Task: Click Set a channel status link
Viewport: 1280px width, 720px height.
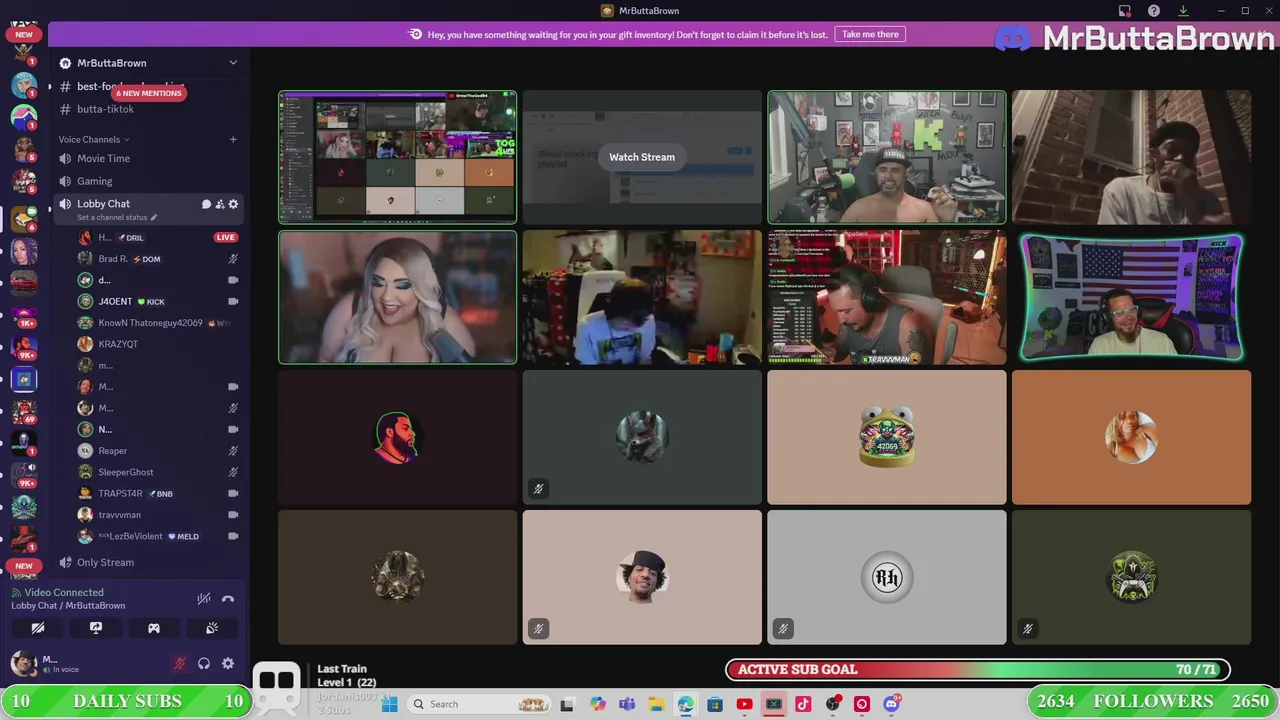Action: tap(116, 217)
